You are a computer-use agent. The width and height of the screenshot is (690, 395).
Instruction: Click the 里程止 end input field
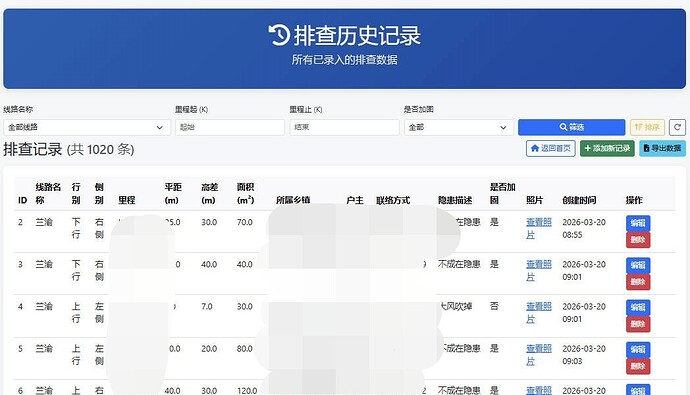[x=344, y=128]
